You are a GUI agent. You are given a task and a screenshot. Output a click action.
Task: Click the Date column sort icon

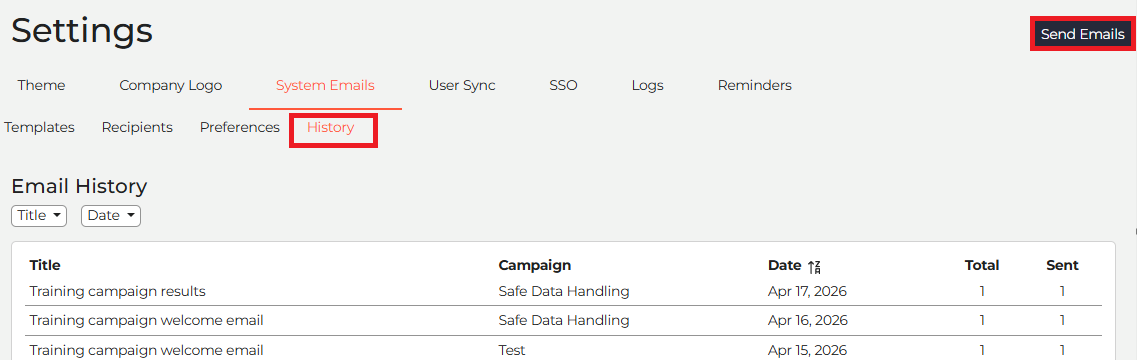coord(814,266)
